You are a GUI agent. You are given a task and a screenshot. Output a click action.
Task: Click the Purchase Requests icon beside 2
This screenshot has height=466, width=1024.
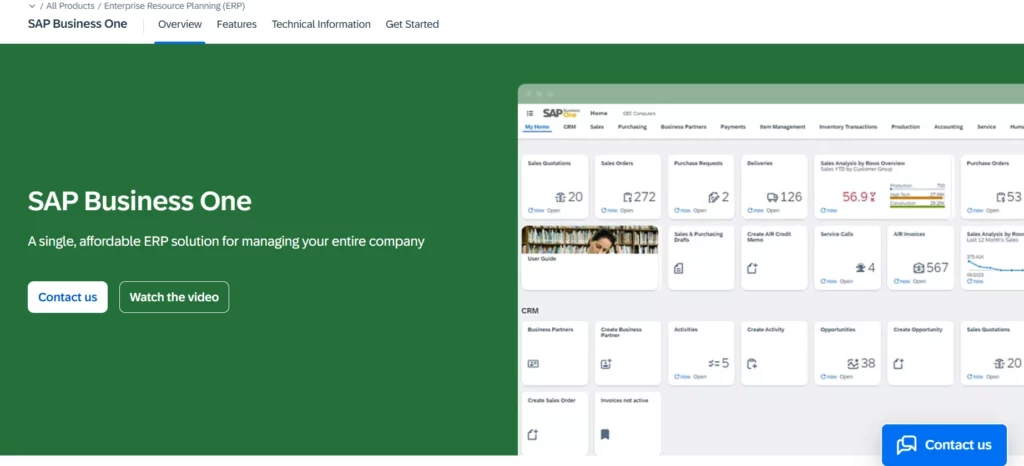pyautogui.click(x=713, y=197)
